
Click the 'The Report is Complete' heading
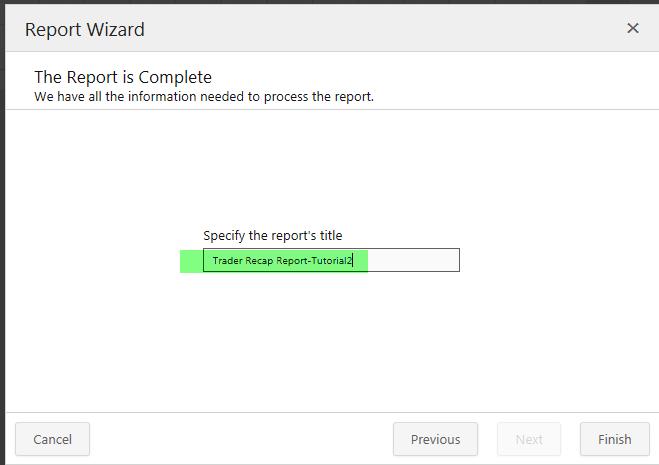point(123,77)
